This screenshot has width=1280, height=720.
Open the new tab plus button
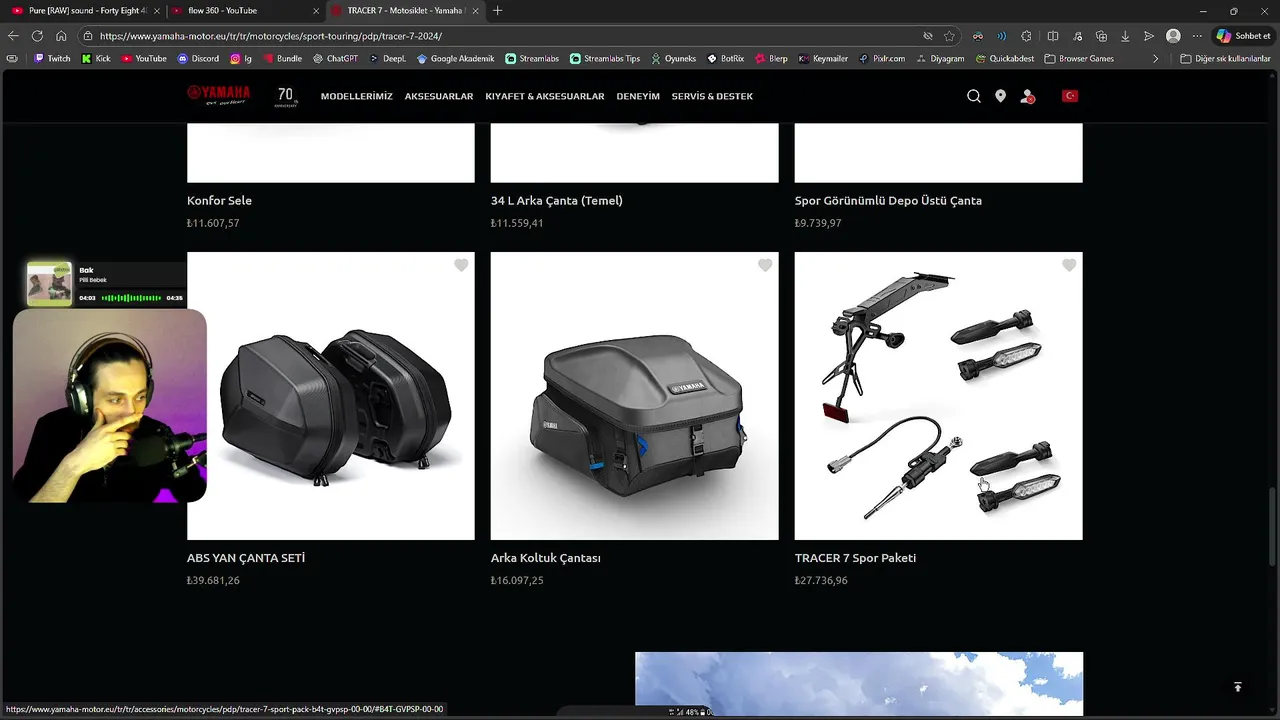(x=497, y=11)
